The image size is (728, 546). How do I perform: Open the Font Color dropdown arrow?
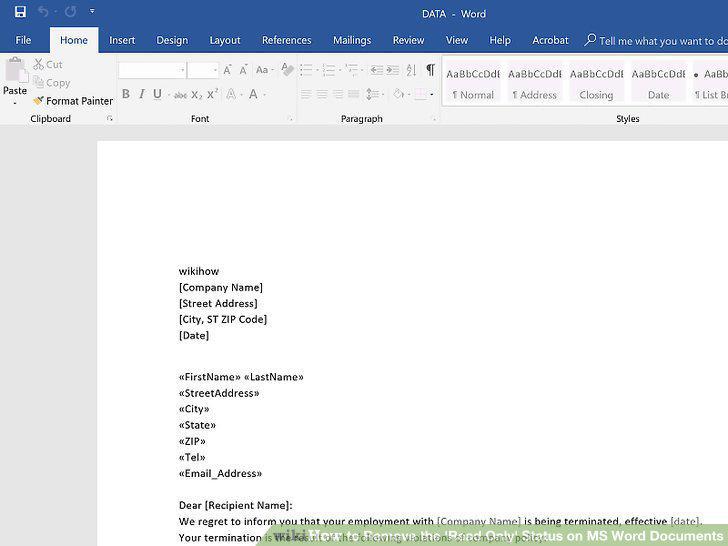click(x=265, y=95)
